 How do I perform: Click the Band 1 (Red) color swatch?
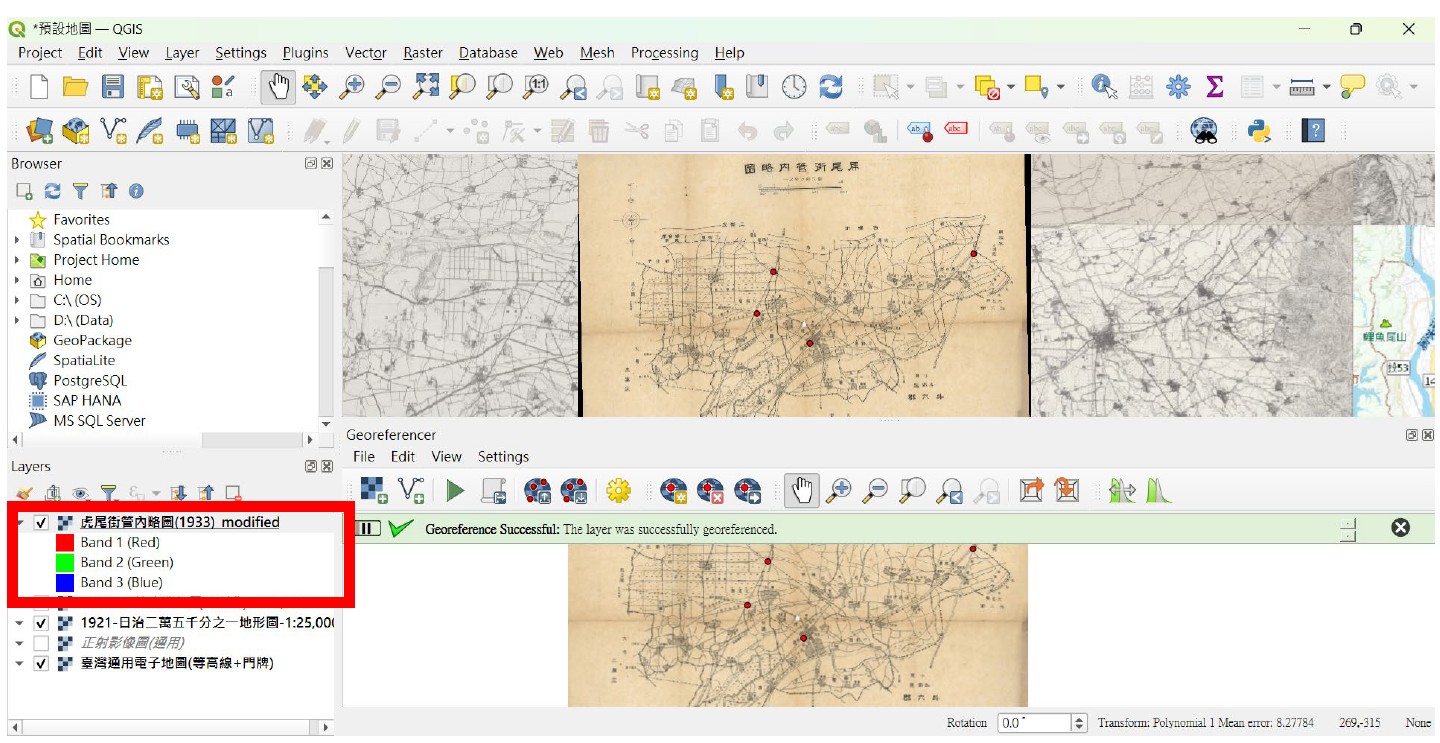65,542
